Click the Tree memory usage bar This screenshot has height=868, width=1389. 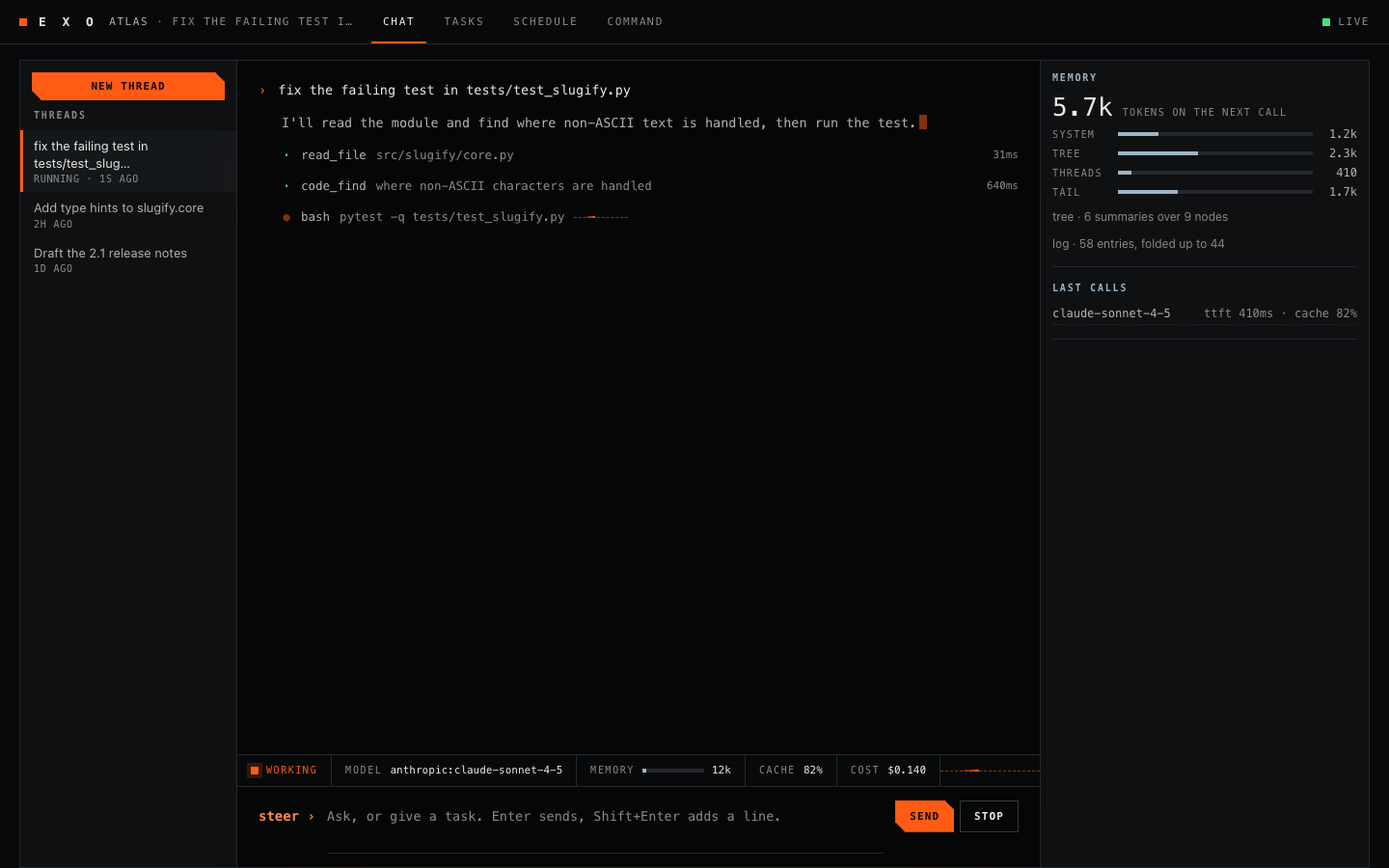click(1215, 153)
